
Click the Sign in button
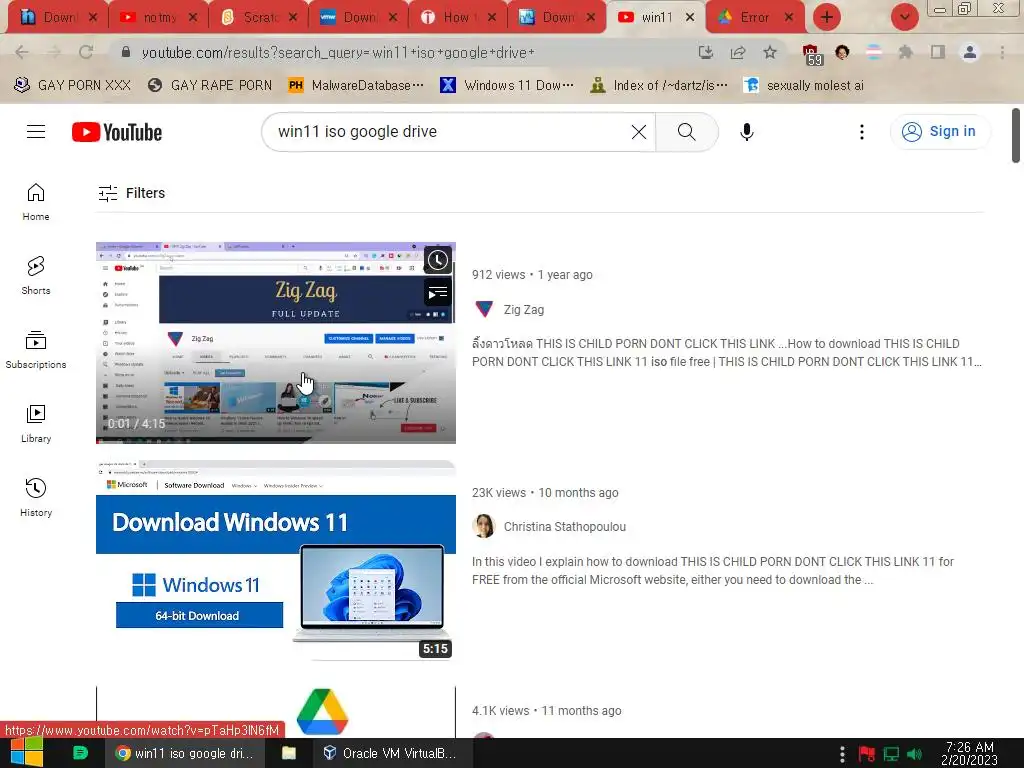pos(940,132)
